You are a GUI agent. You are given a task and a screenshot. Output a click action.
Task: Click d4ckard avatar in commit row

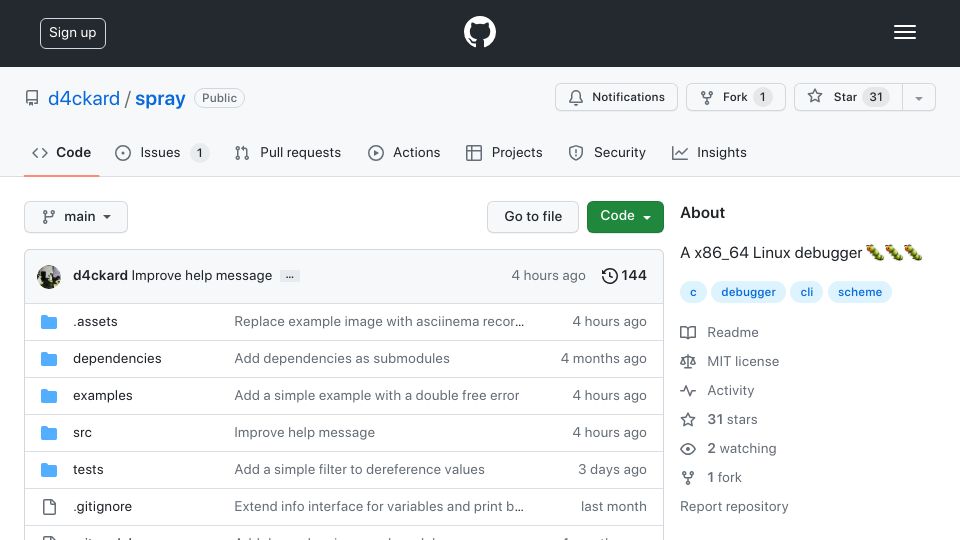pyautogui.click(x=49, y=276)
